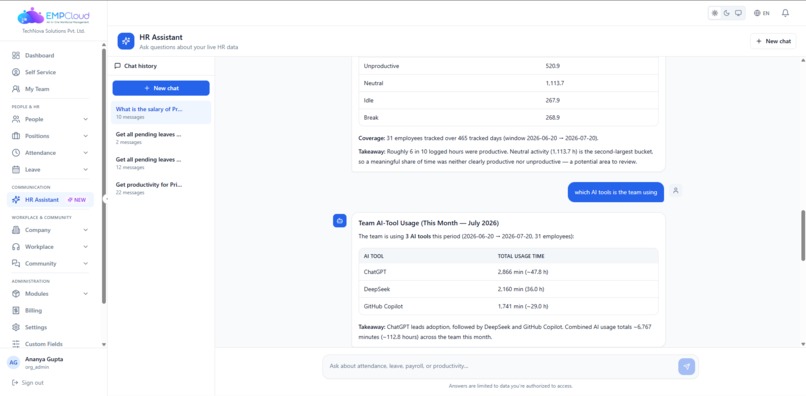Click the globe language icon
The height and width of the screenshot is (396, 806).
click(757, 13)
